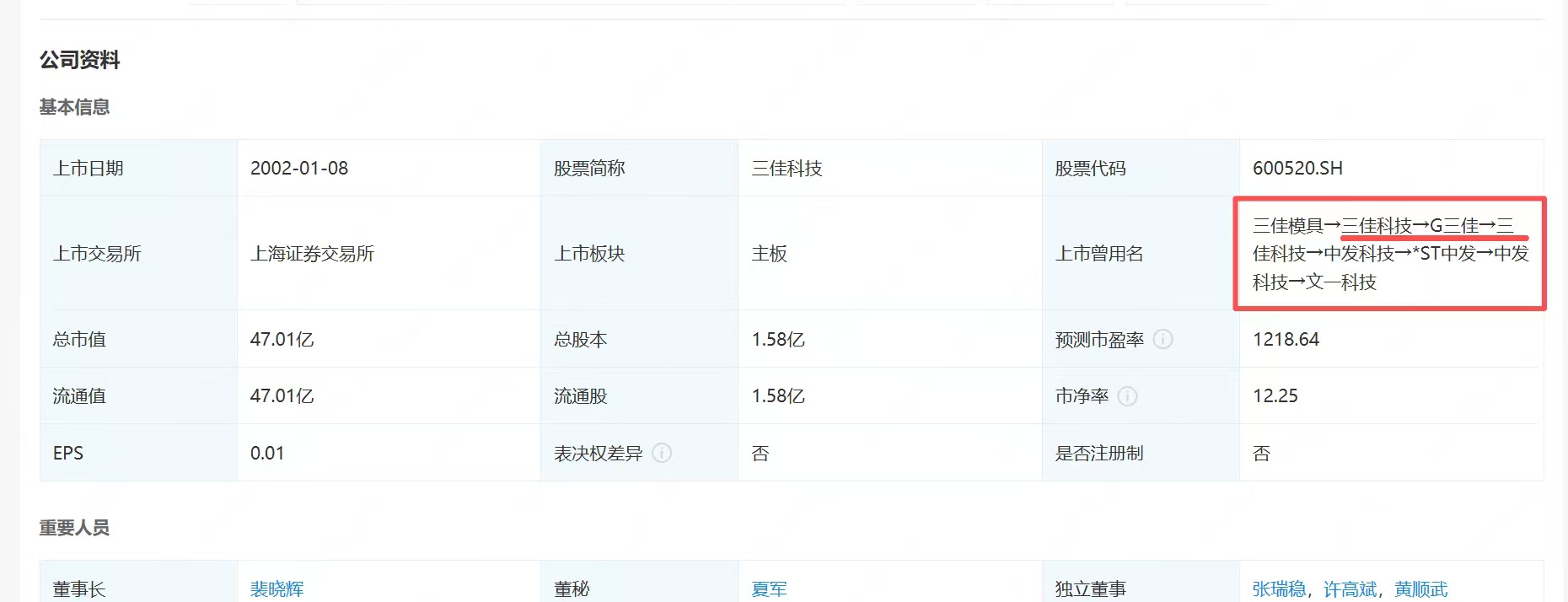Click the stock code 600520.SH
1568x602 pixels.
[1297, 168]
